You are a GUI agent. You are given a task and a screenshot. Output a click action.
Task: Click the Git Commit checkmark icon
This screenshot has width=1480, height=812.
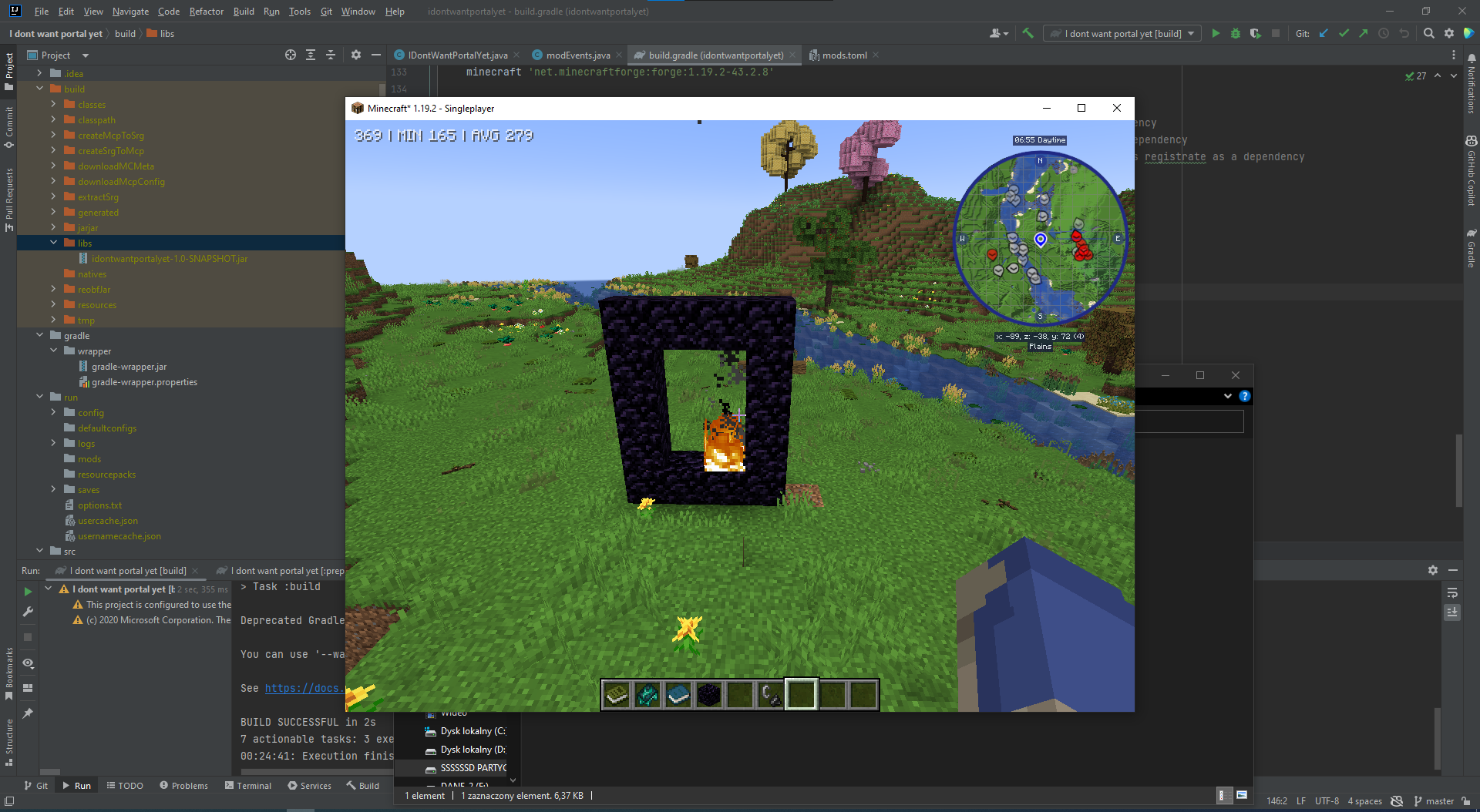click(1344, 33)
